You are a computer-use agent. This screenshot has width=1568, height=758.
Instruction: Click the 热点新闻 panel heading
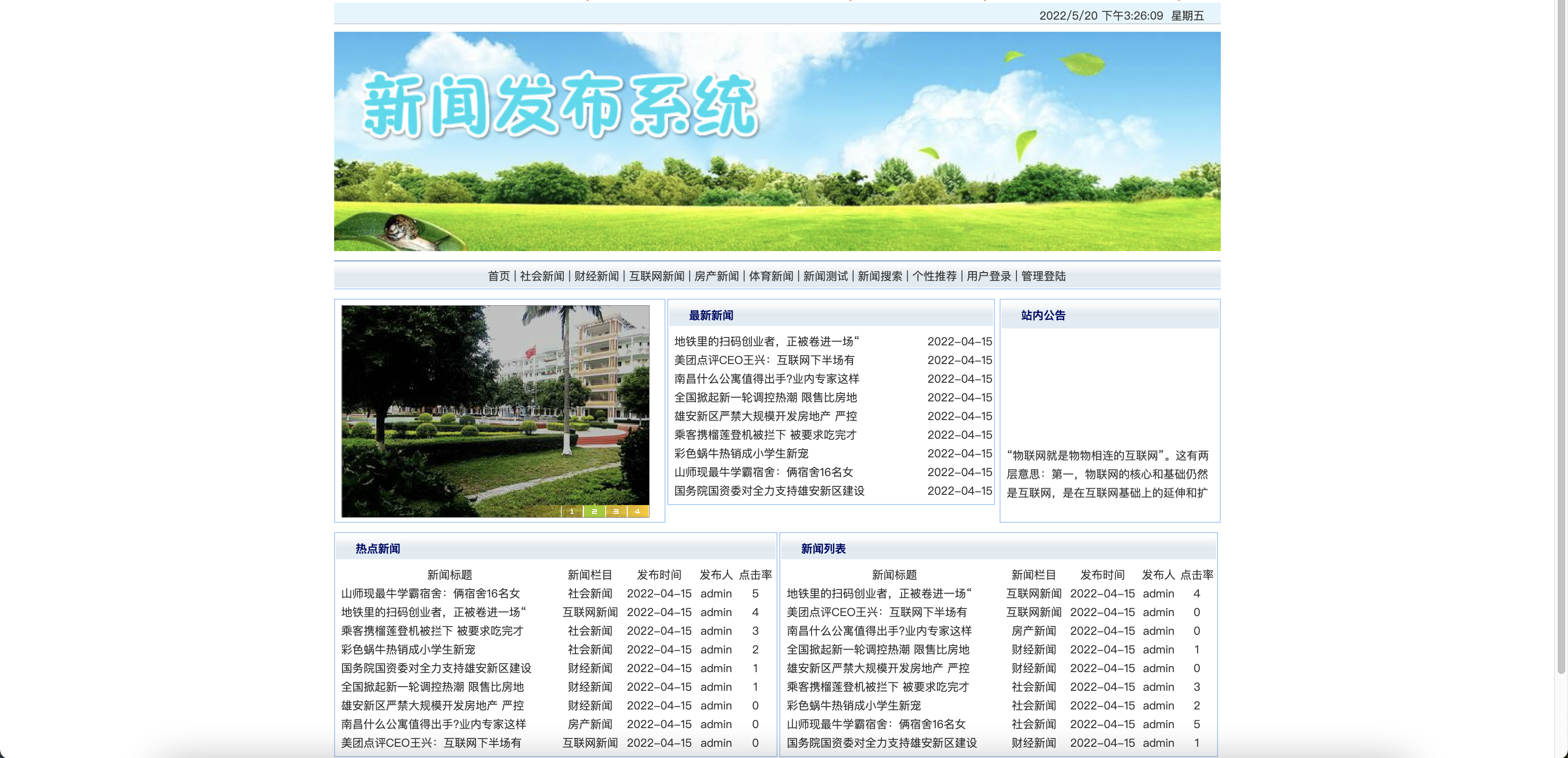pyautogui.click(x=378, y=548)
